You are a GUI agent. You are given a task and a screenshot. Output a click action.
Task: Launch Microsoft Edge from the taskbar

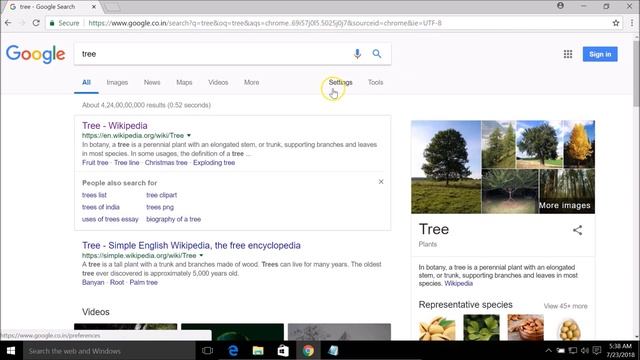(233, 351)
